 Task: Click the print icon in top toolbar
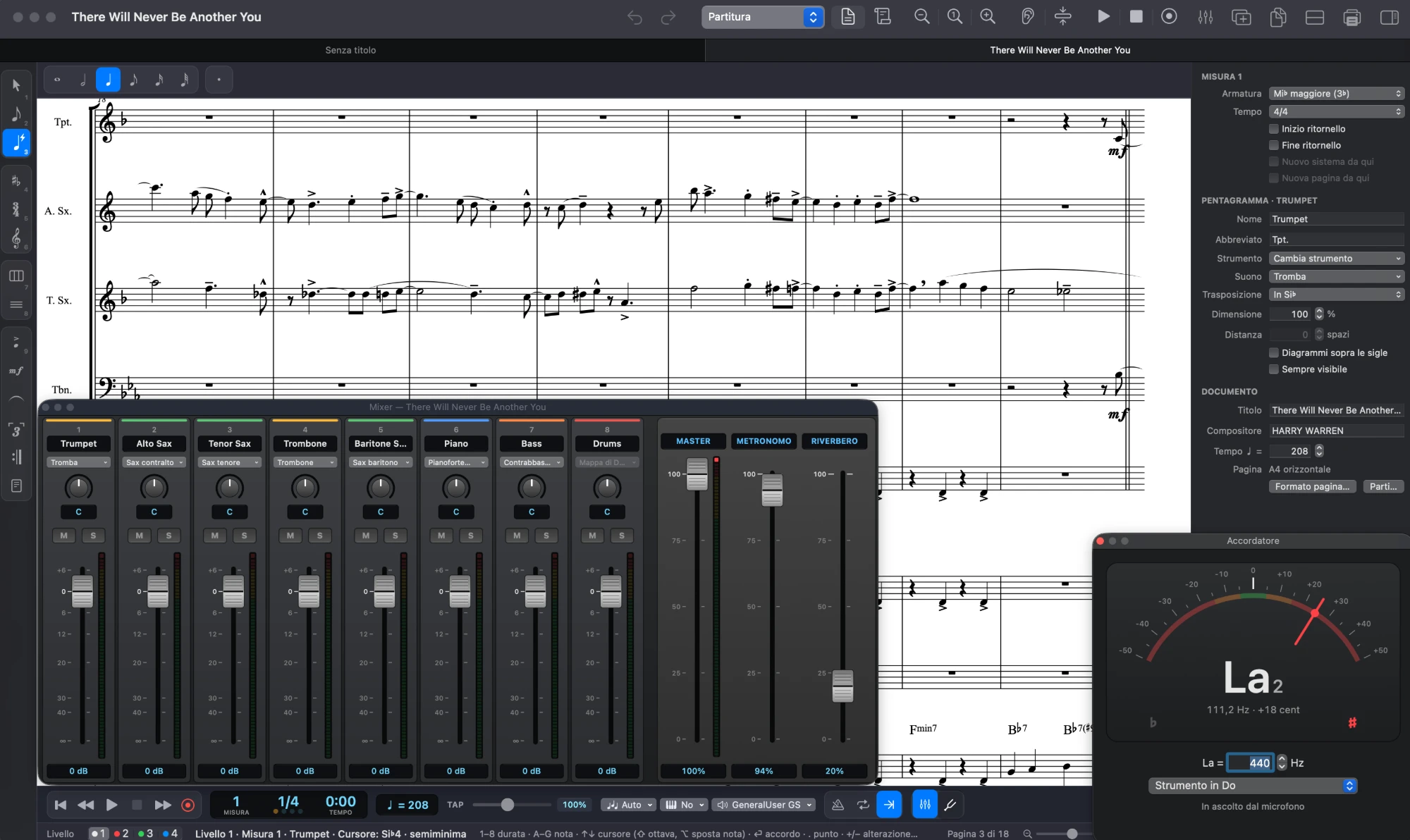pos(1351,17)
